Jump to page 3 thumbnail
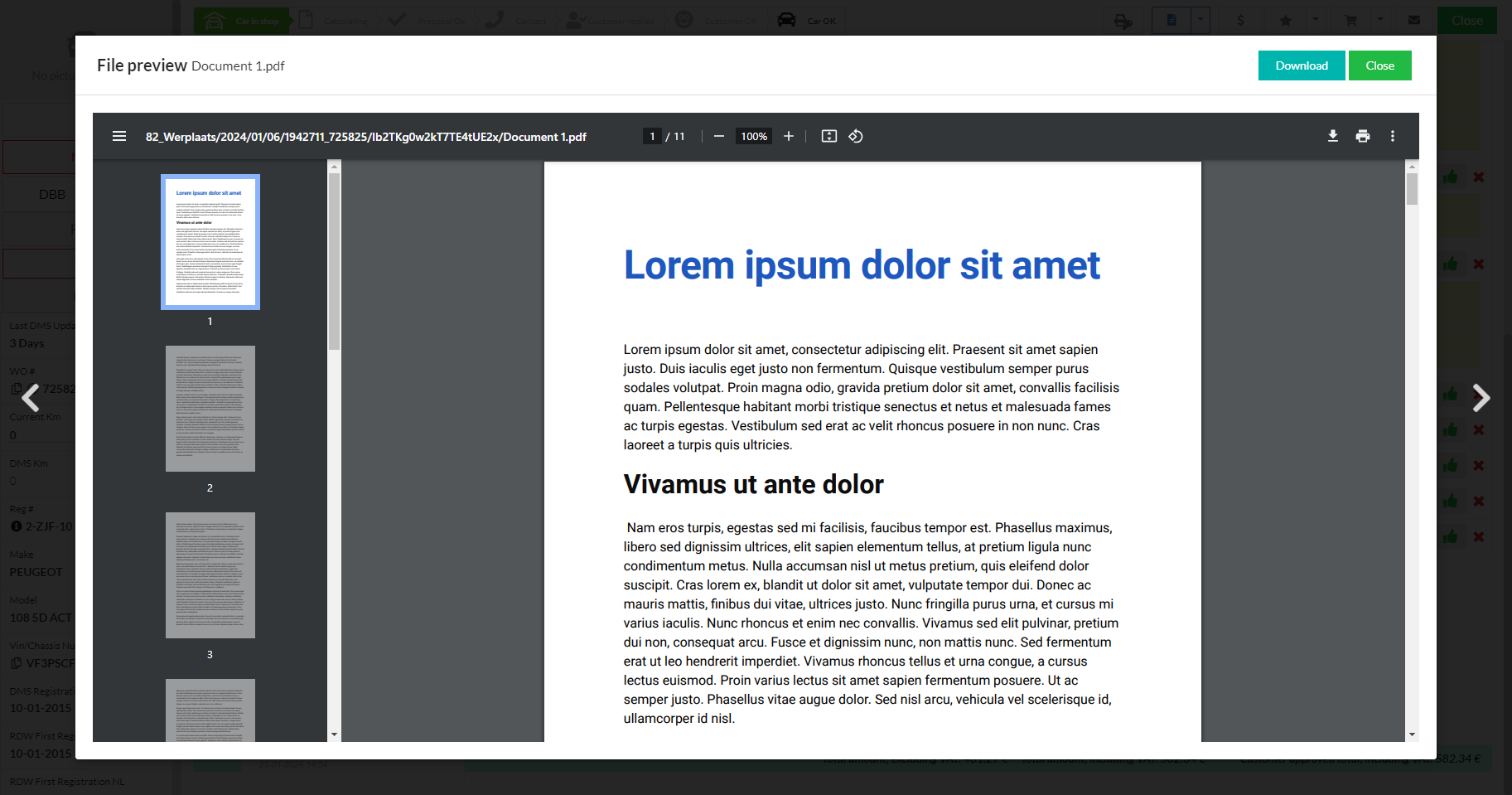This screenshot has width=1512, height=795. tap(210, 575)
